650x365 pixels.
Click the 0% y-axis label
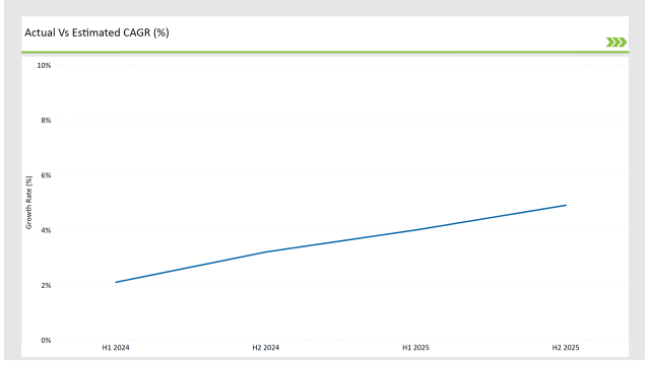[46, 341]
